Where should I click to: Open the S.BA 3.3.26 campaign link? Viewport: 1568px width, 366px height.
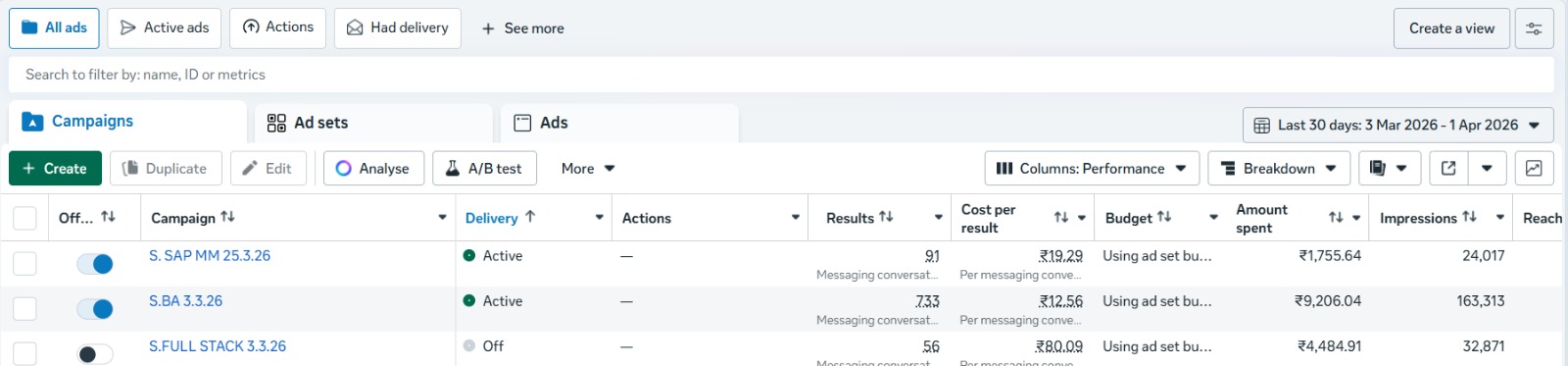click(185, 301)
